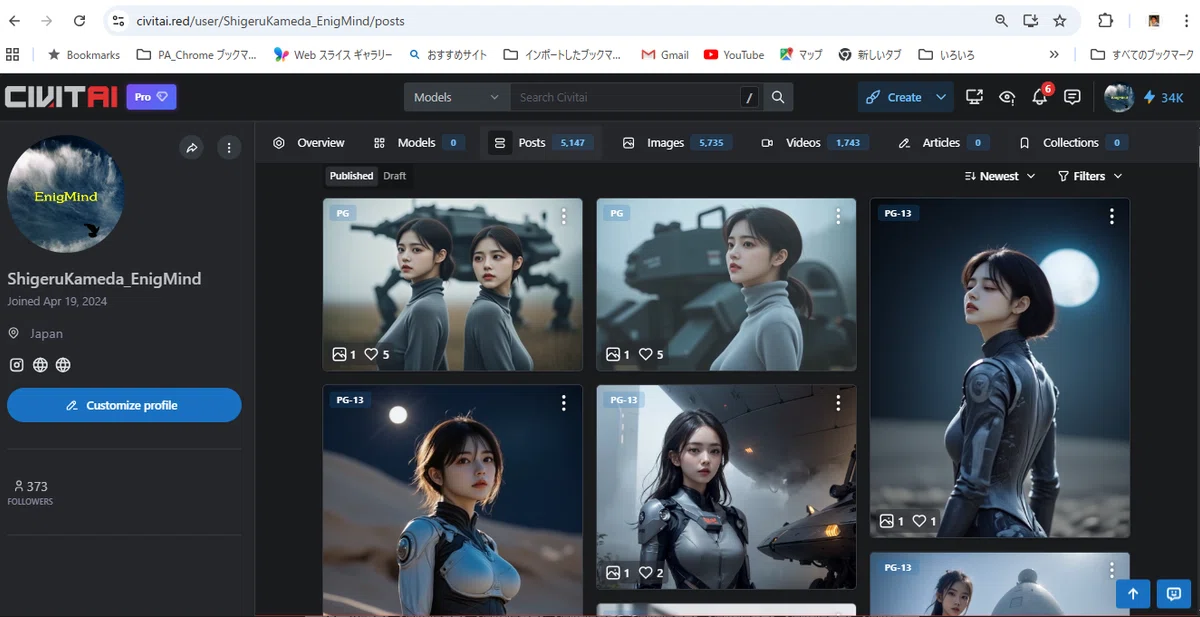Open menu on long-haired spaceship woman post
The height and width of the screenshot is (617, 1200).
[838, 403]
